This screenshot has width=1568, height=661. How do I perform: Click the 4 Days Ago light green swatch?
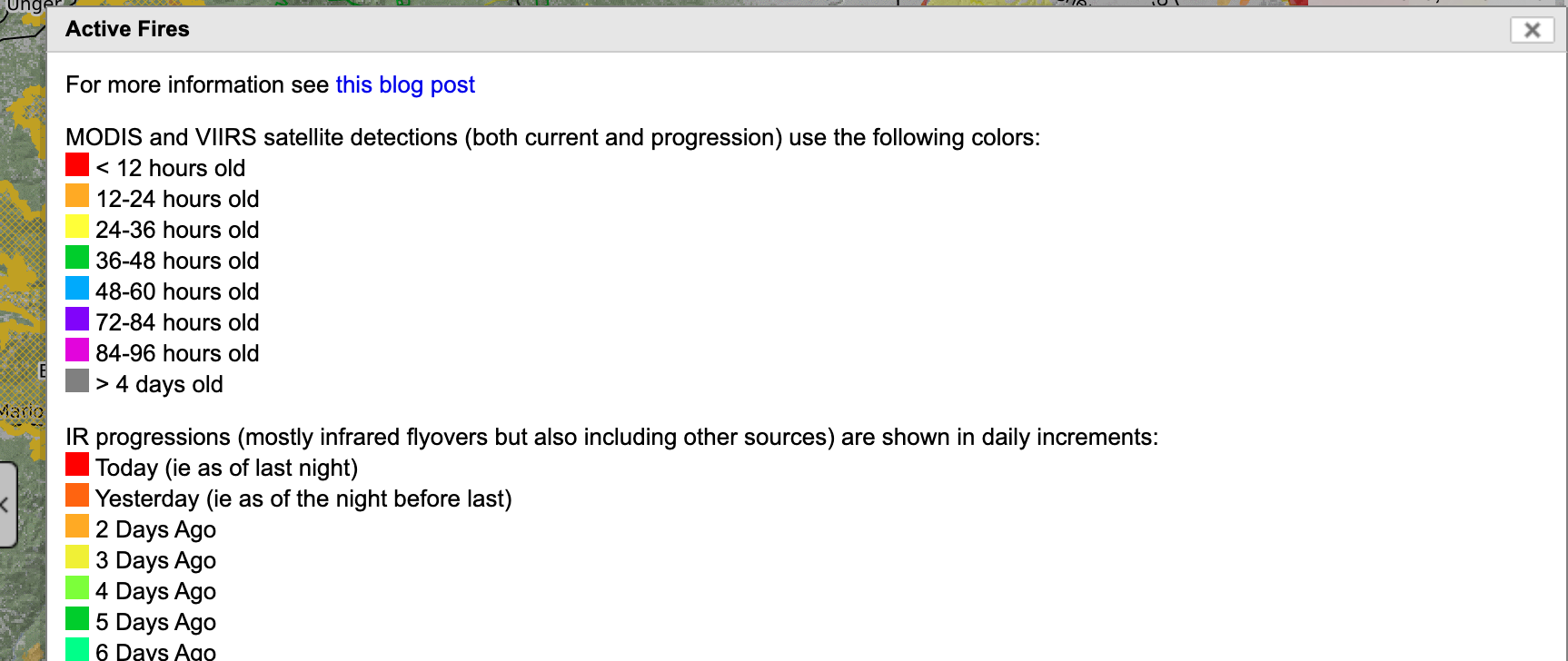click(x=77, y=587)
